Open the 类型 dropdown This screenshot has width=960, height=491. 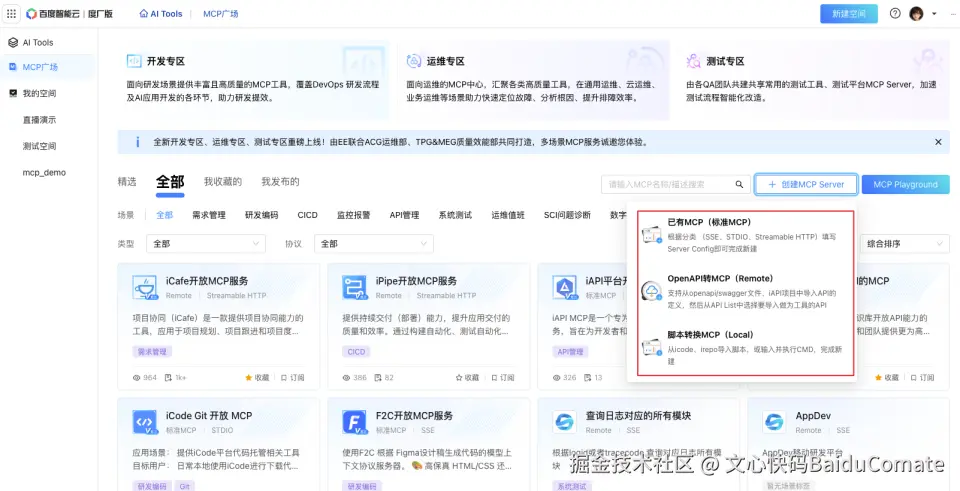[206, 244]
